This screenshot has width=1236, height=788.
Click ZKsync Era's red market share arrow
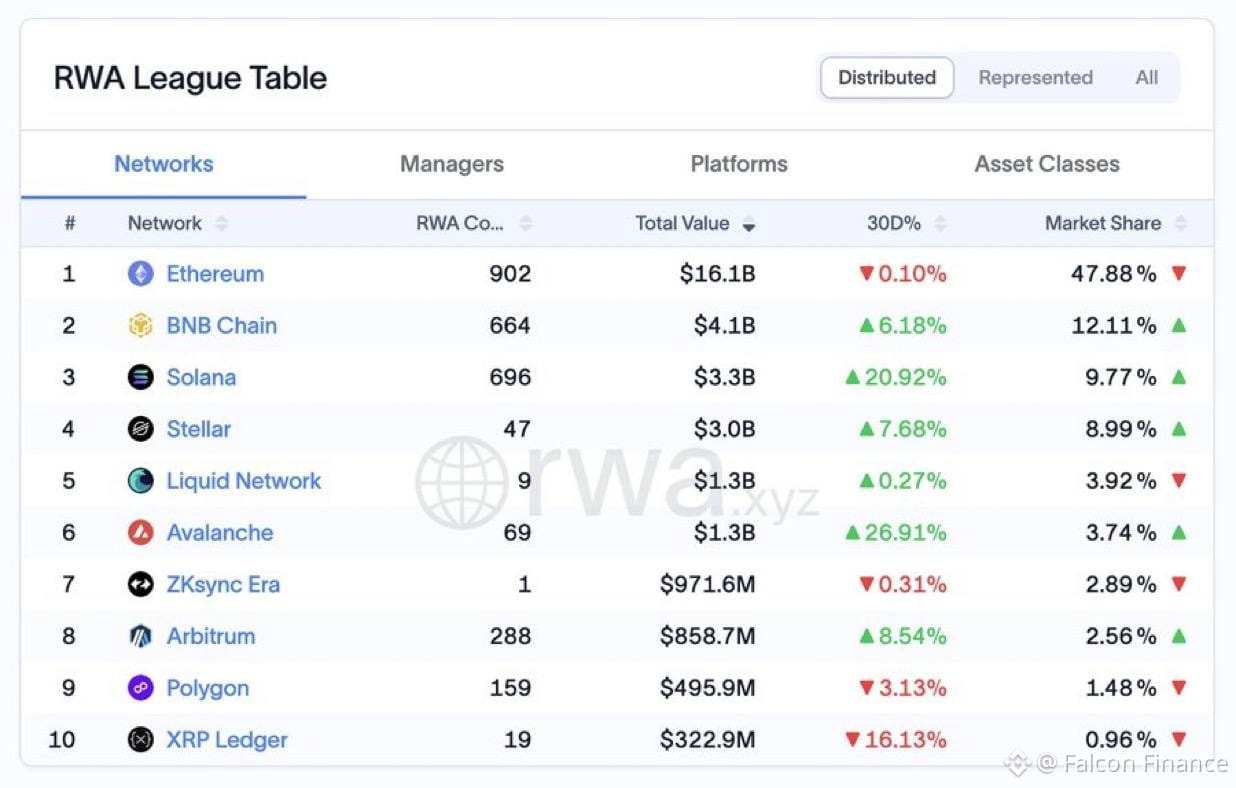point(1179,585)
